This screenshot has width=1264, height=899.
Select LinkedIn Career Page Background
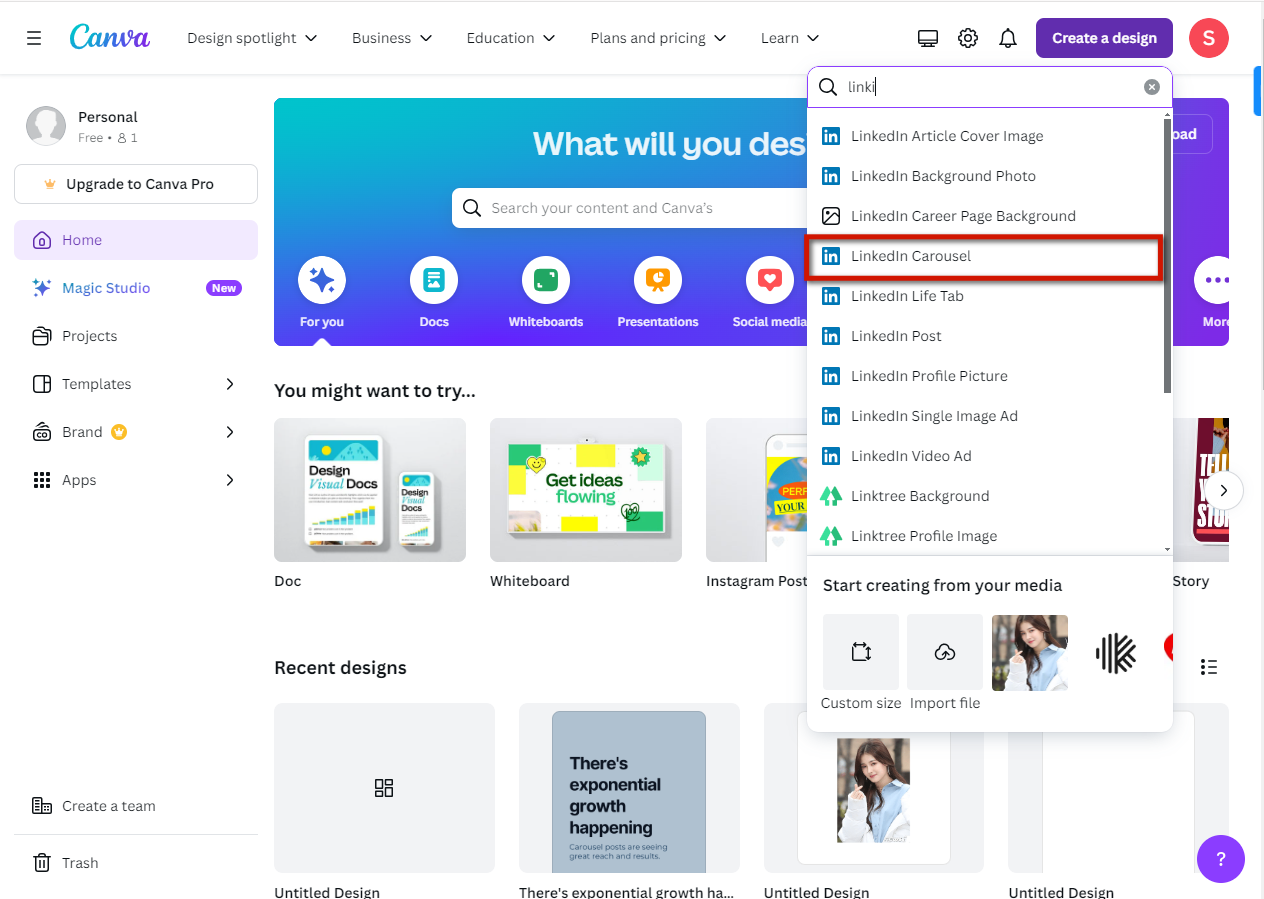click(x=984, y=216)
